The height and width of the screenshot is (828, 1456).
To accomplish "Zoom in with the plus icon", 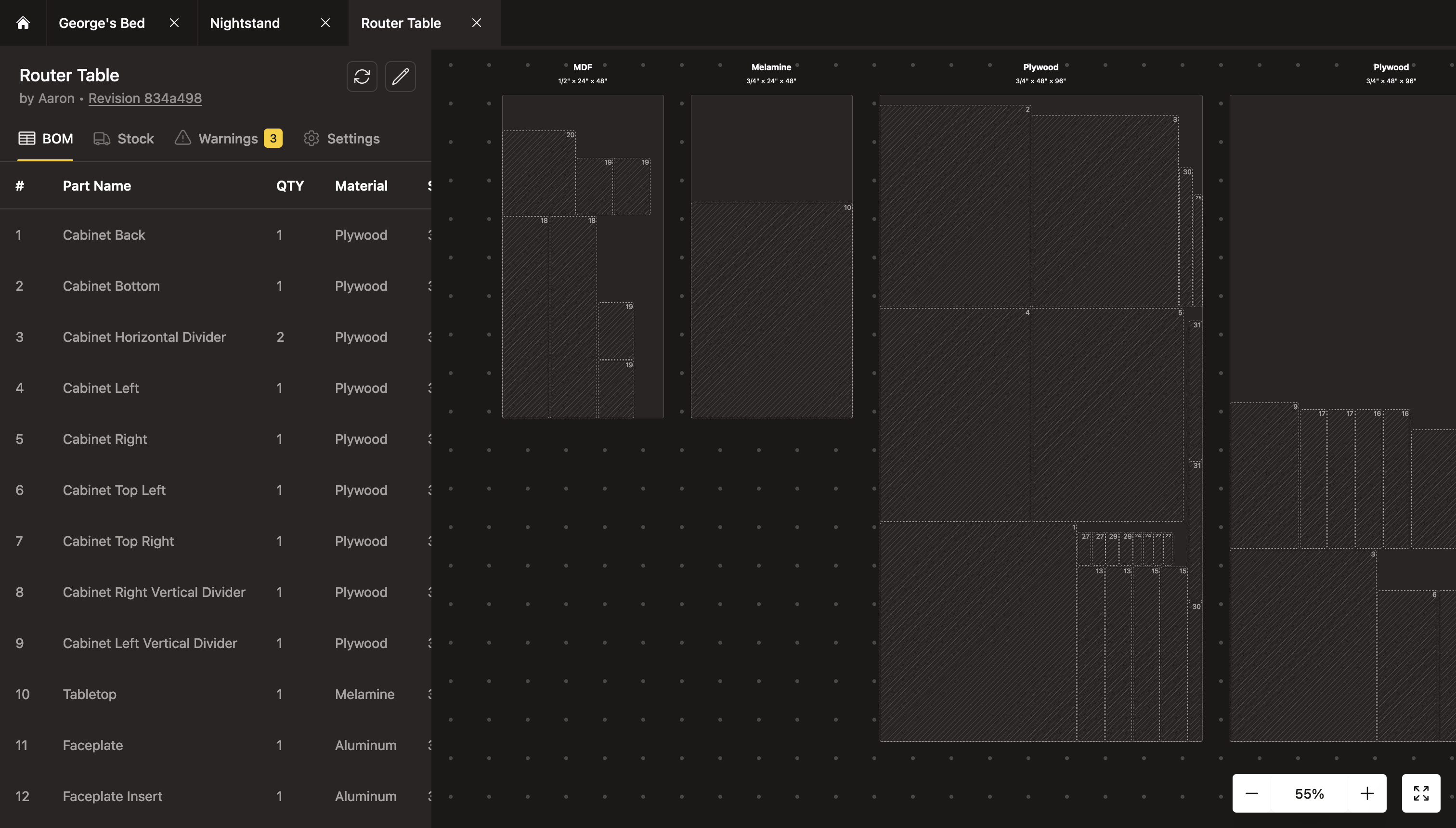I will pyautogui.click(x=1367, y=793).
